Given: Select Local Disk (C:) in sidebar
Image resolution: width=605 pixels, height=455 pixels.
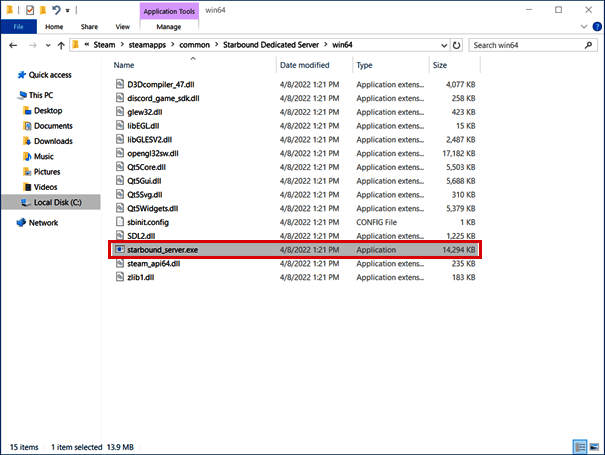Looking at the screenshot, I should click(51, 202).
